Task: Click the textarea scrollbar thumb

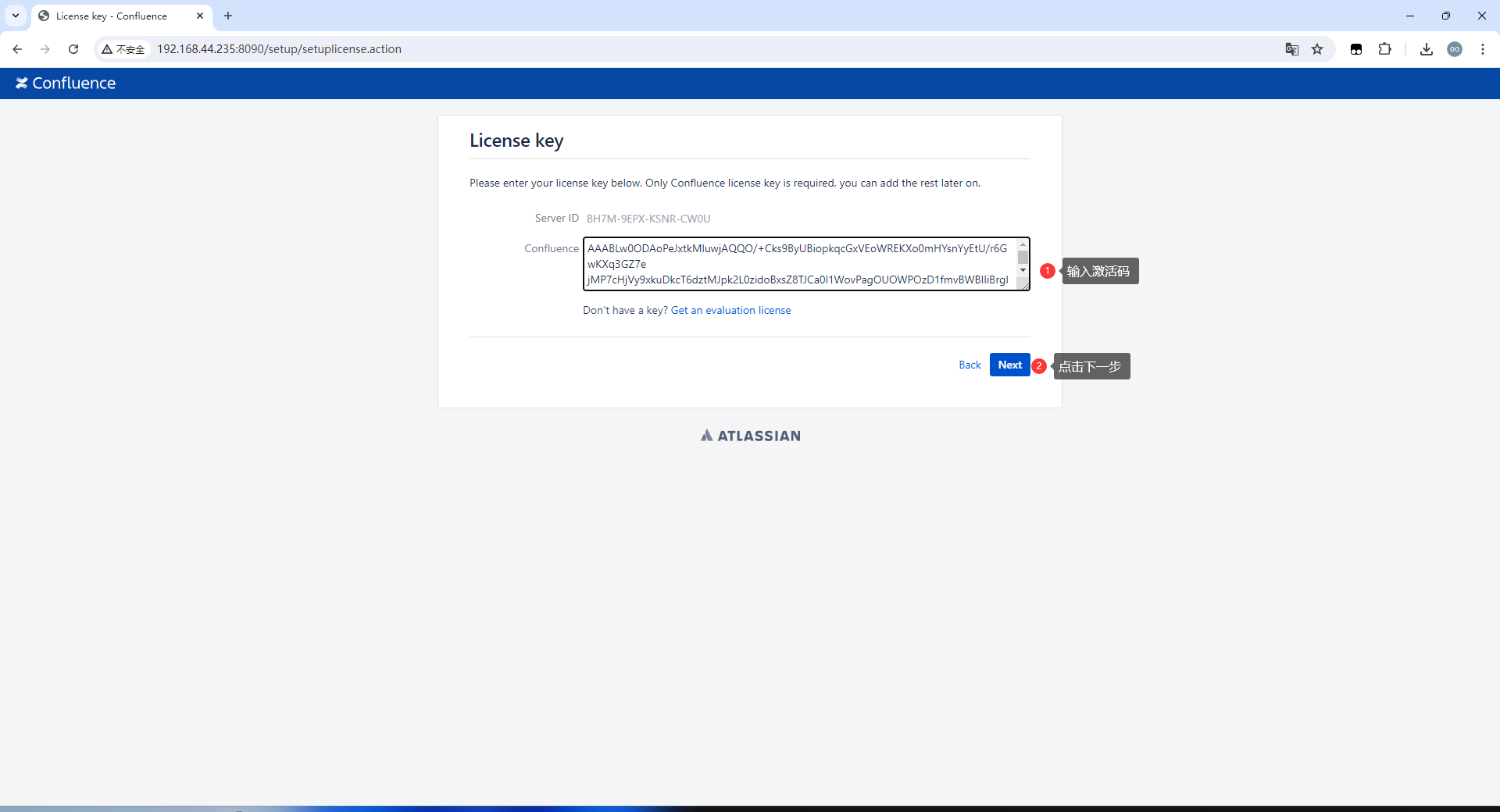Action: [1023, 258]
